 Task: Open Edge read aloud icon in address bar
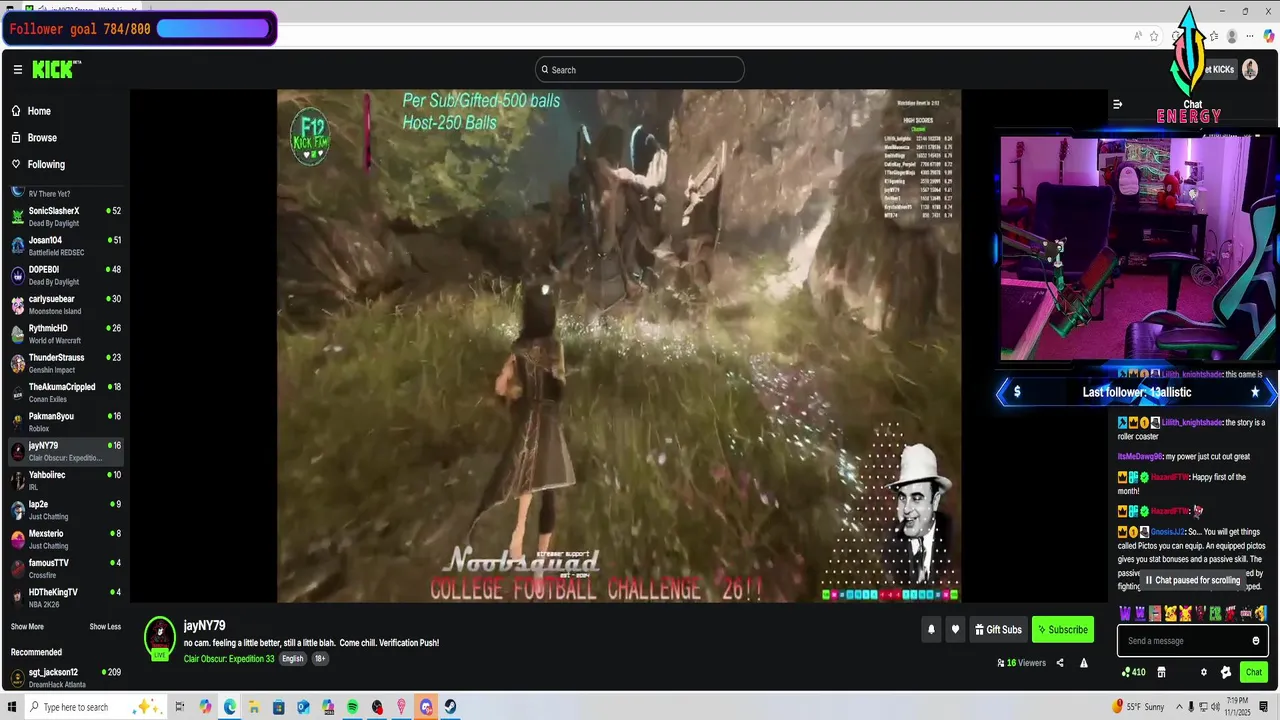[1138, 36]
